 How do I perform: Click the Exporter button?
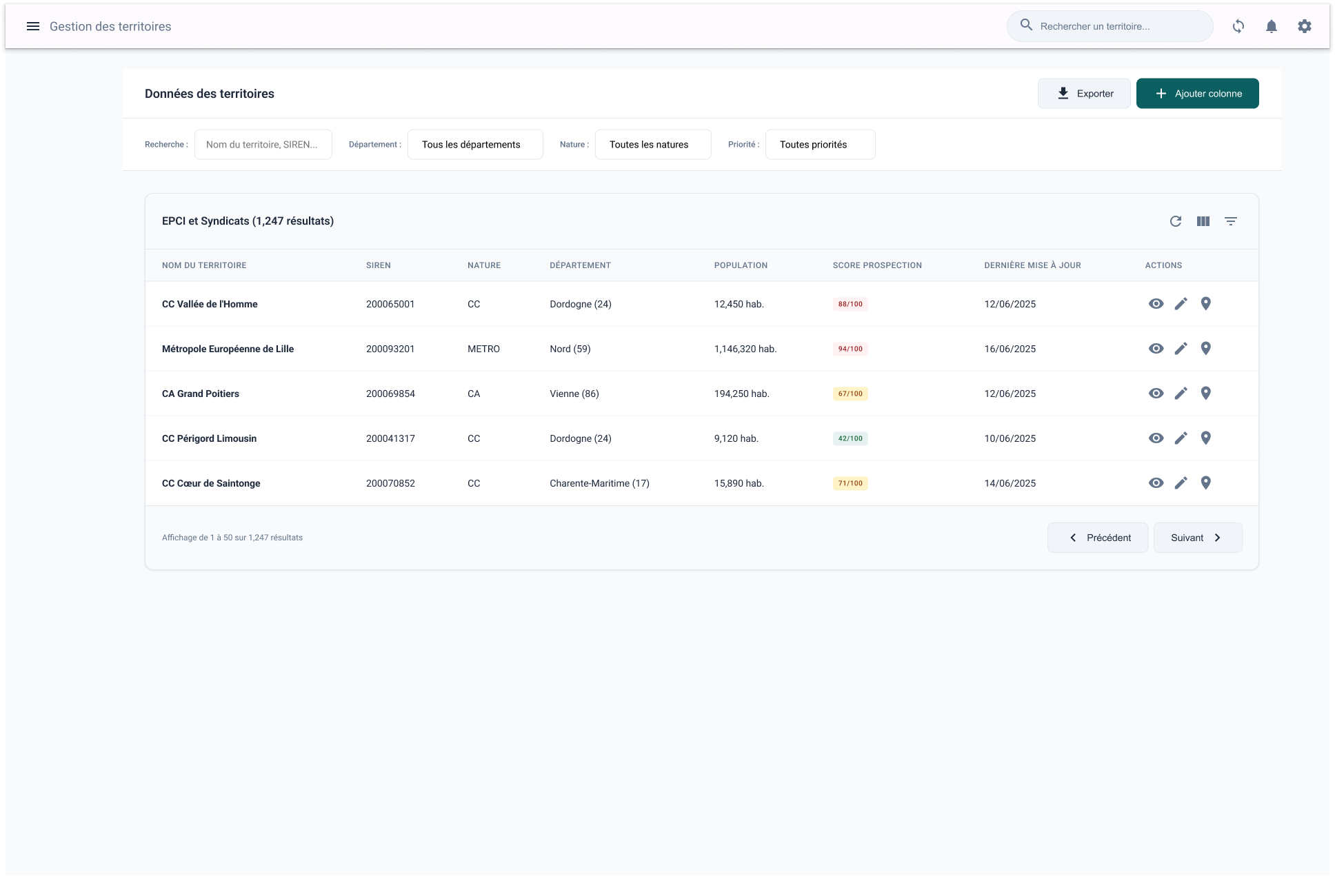[1084, 94]
